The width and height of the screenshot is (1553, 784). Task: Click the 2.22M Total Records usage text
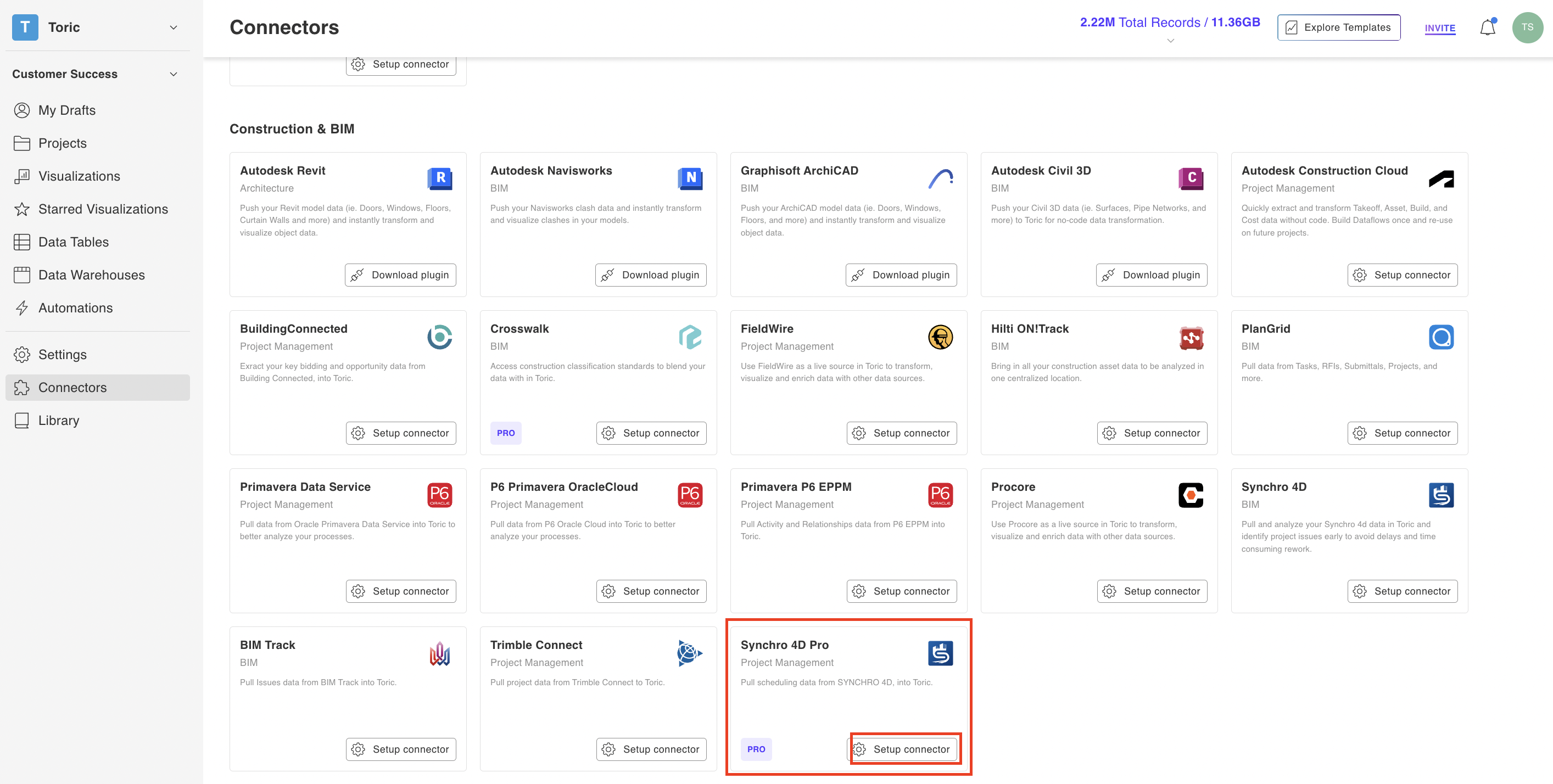[1170, 23]
